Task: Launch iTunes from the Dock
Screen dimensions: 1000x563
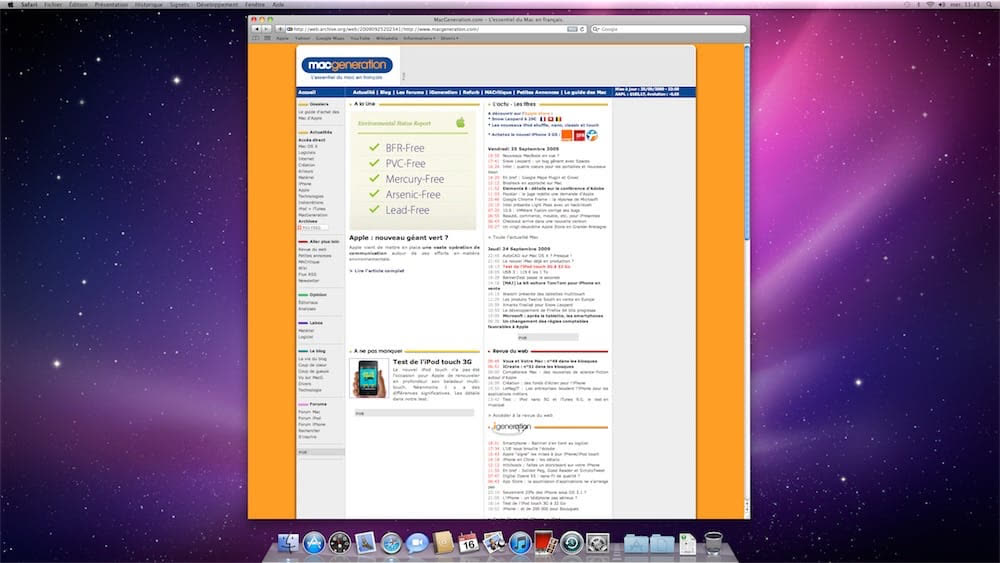Action: 519,543
